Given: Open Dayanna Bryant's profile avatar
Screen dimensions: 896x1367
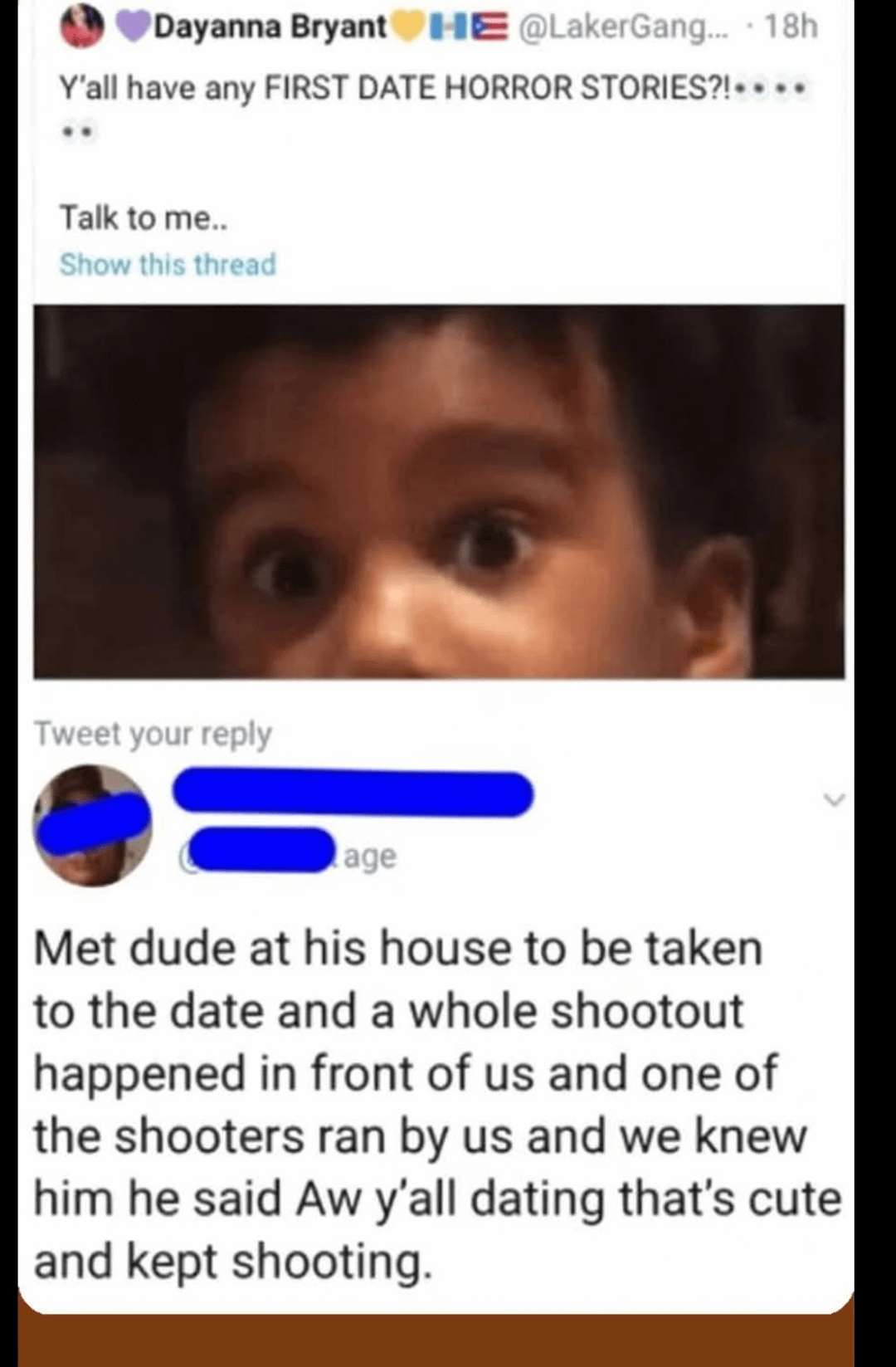Looking at the screenshot, I should 83,27.
